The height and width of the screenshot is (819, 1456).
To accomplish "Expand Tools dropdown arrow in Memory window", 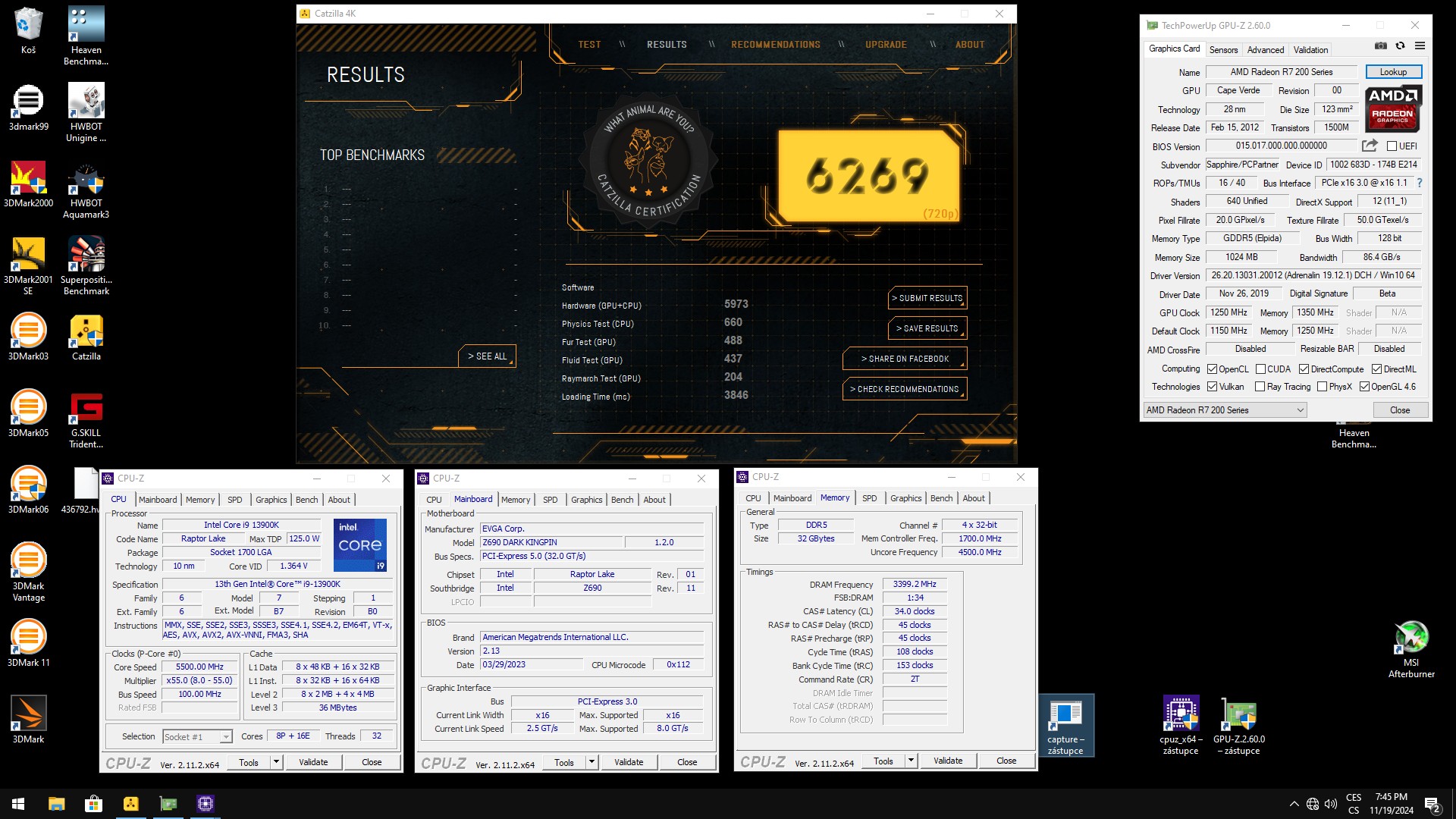I will pyautogui.click(x=912, y=761).
